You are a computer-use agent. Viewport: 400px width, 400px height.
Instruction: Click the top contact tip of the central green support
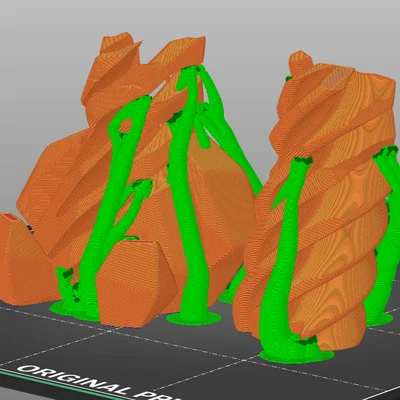(192, 70)
